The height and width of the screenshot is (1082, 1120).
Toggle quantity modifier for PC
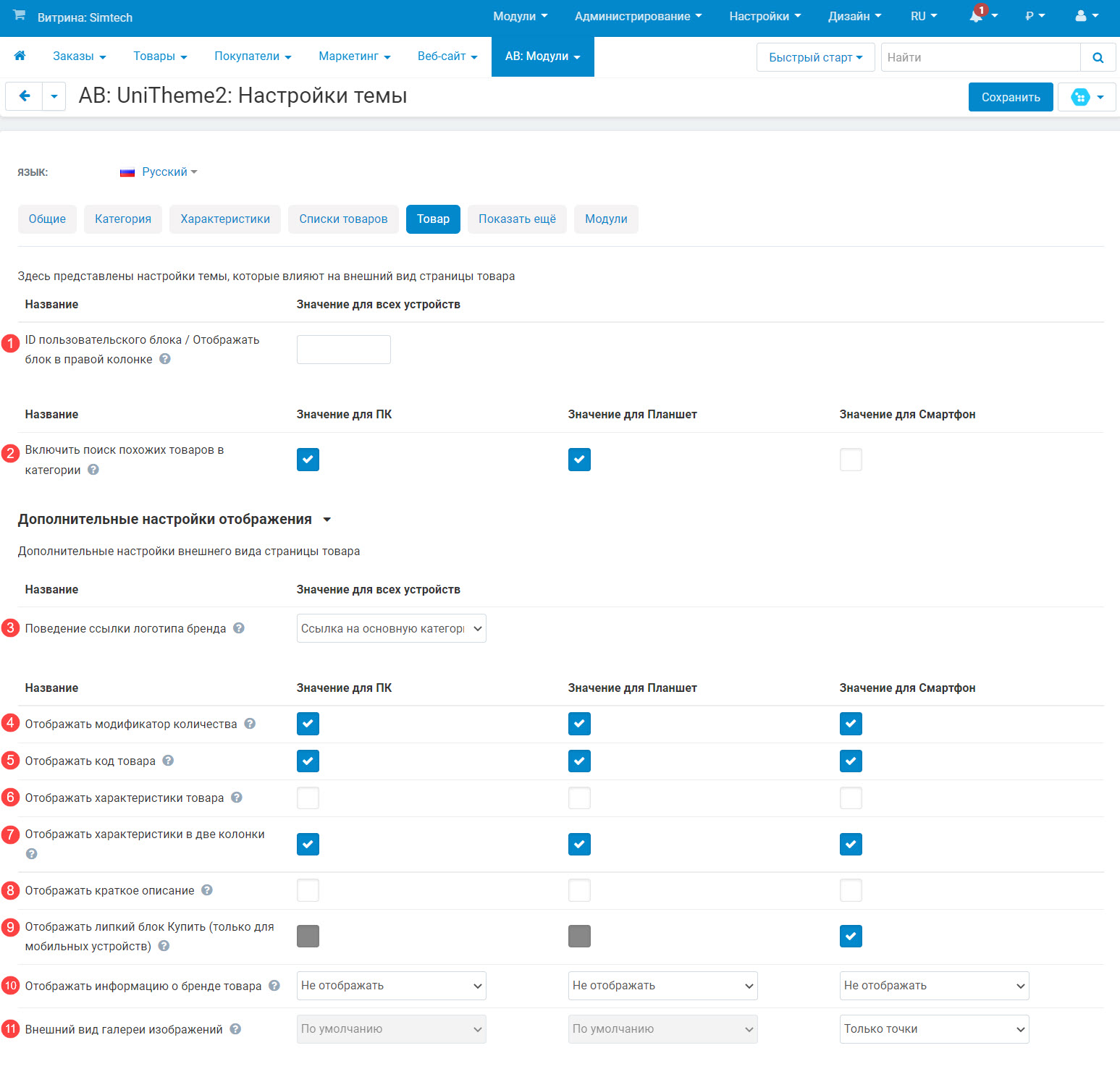pyautogui.click(x=308, y=724)
